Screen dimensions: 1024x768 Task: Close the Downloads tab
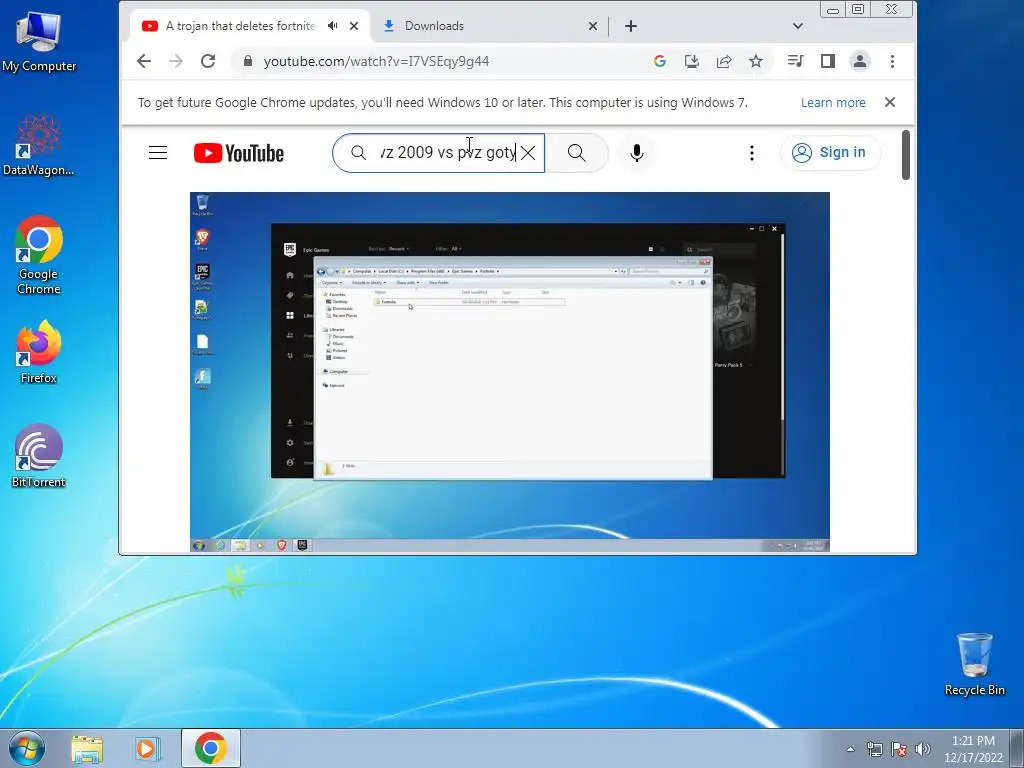[592, 25]
